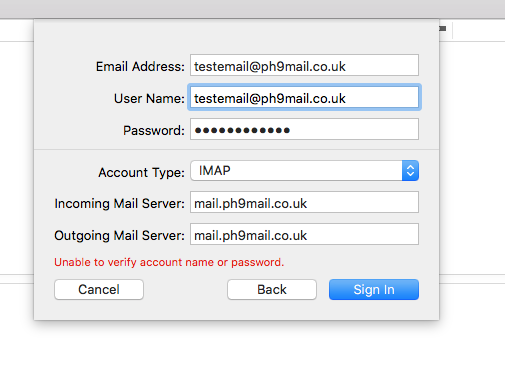
Task: Dismiss the sheet using Cancel
Action: tap(99, 289)
